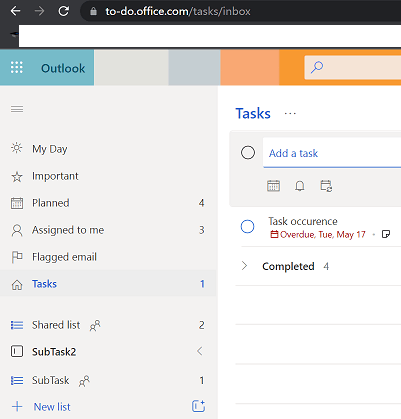
Task: Click the due date calendar icon
Action: click(x=273, y=186)
